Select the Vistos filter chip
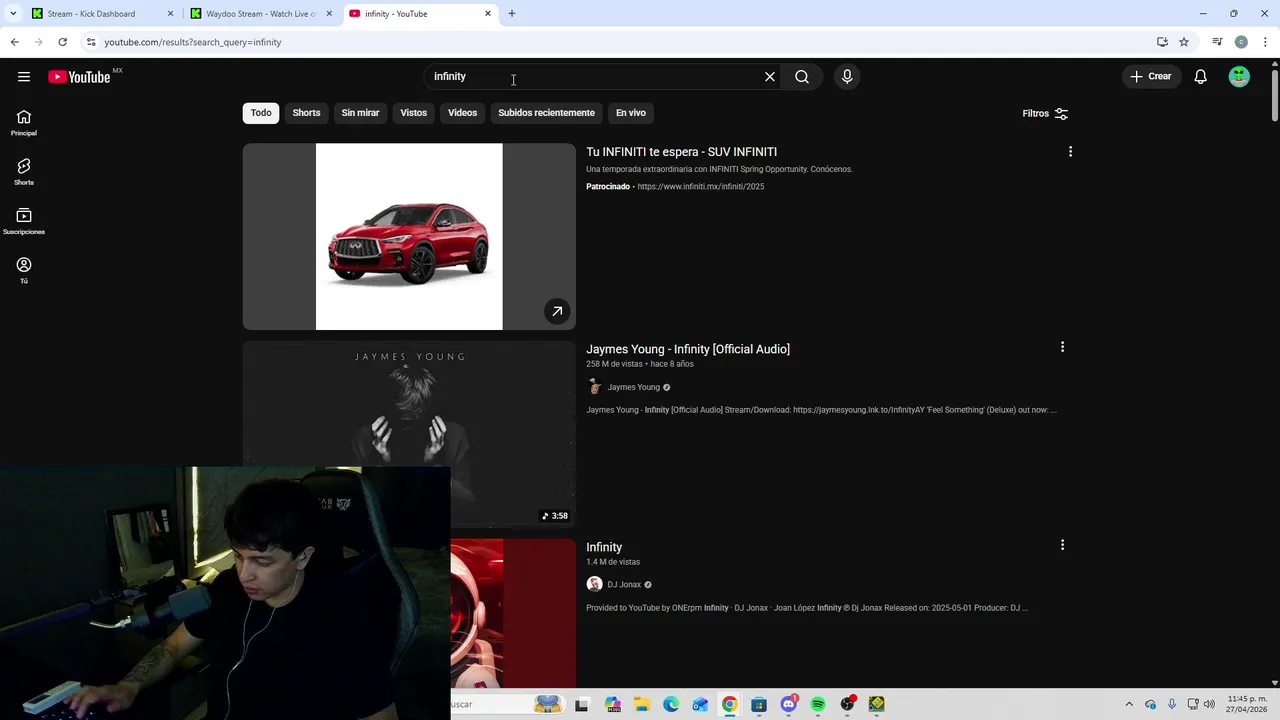The image size is (1280, 720). point(414,113)
